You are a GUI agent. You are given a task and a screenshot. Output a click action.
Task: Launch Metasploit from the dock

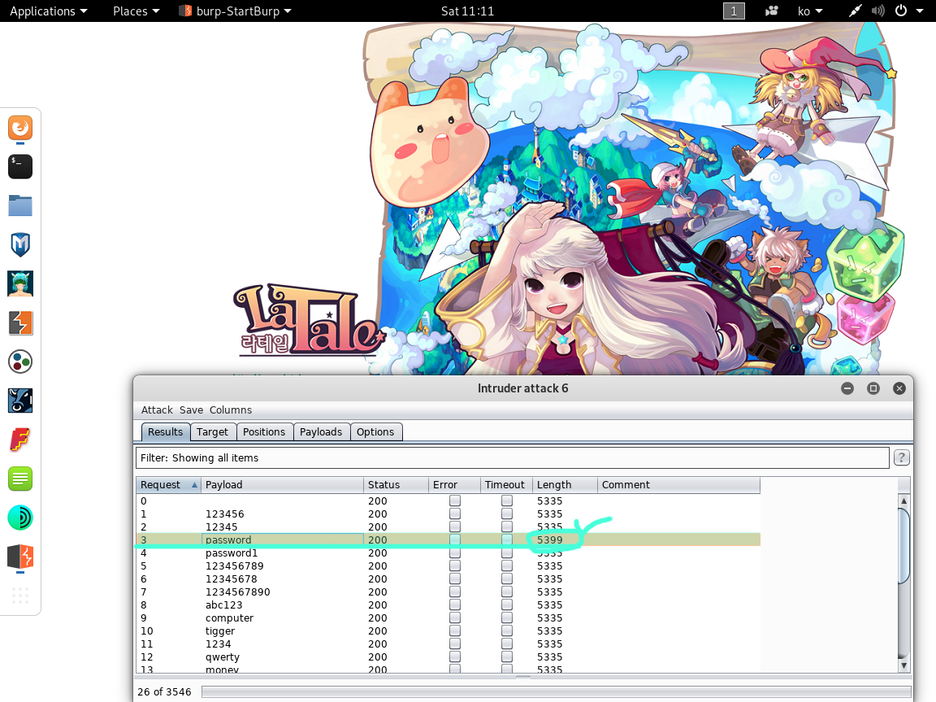[20, 245]
